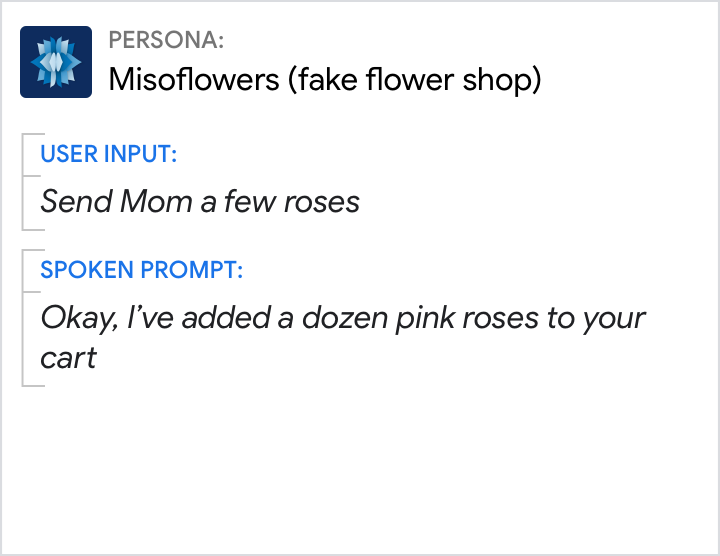720x556 pixels.
Task: Click the "(fake flower shop)" text
Action: pyautogui.click(x=414, y=79)
